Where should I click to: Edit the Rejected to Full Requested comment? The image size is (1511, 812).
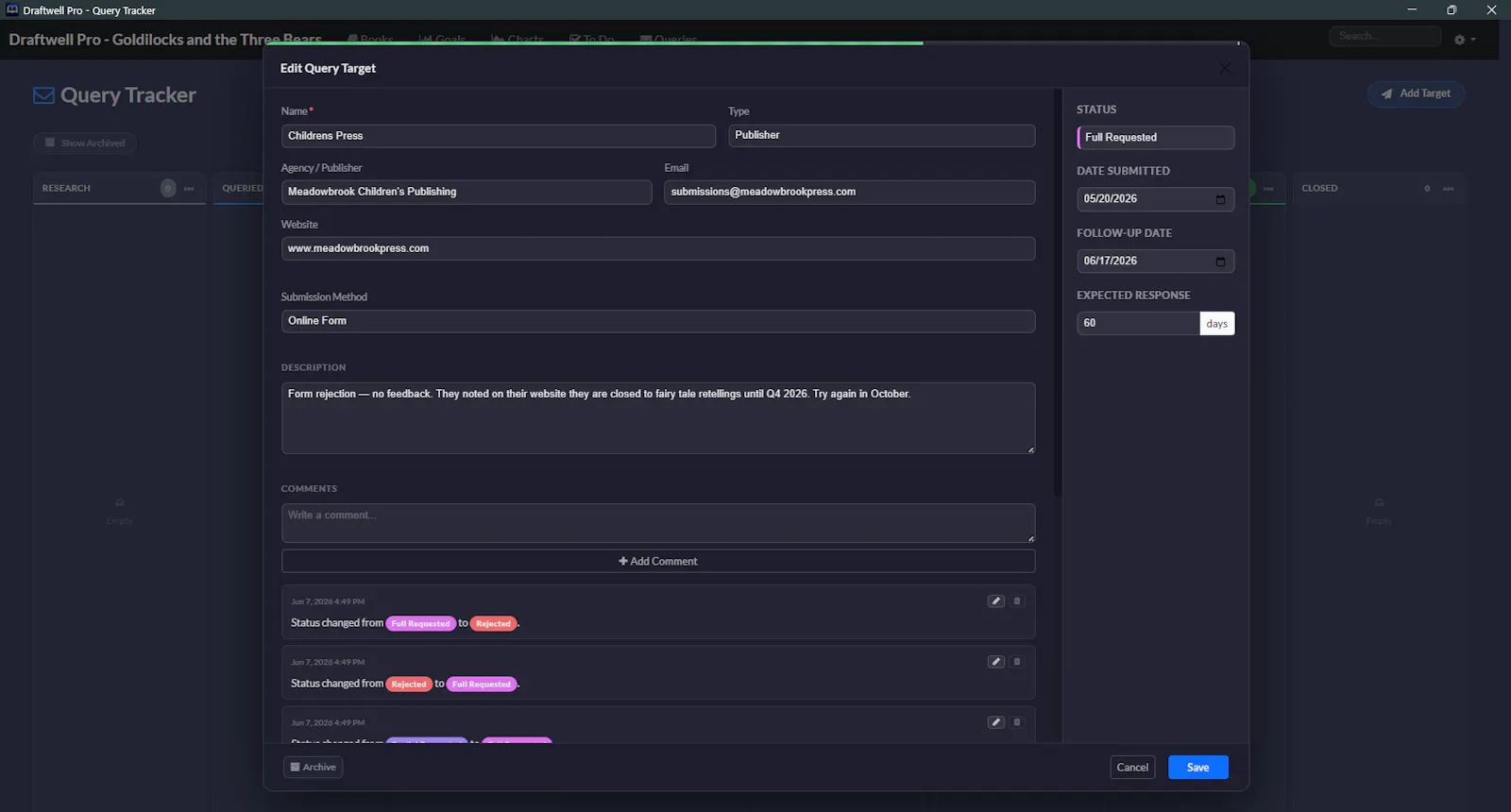(995, 662)
